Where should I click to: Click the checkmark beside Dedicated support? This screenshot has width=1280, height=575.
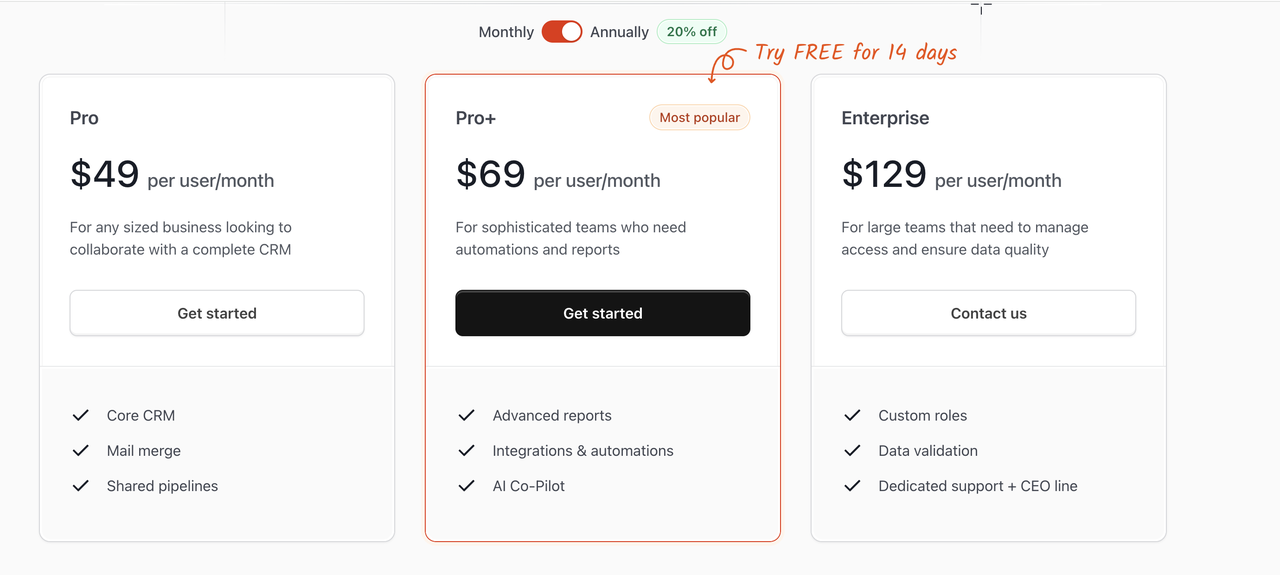(x=852, y=486)
